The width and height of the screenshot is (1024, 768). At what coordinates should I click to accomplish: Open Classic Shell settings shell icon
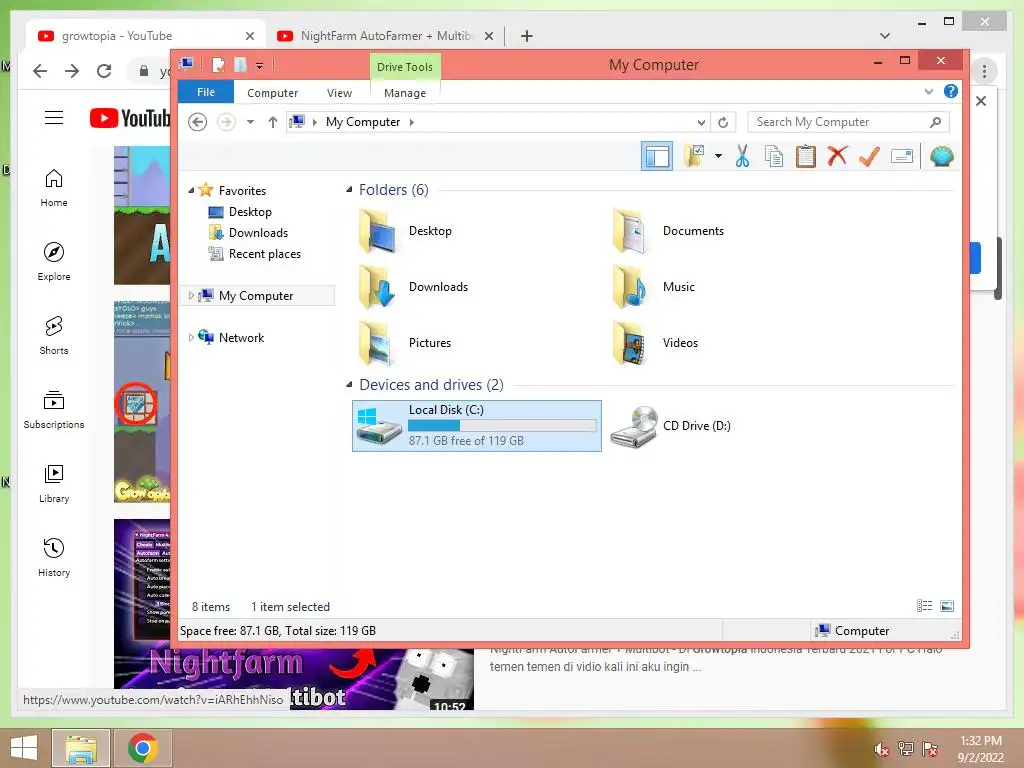point(941,157)
